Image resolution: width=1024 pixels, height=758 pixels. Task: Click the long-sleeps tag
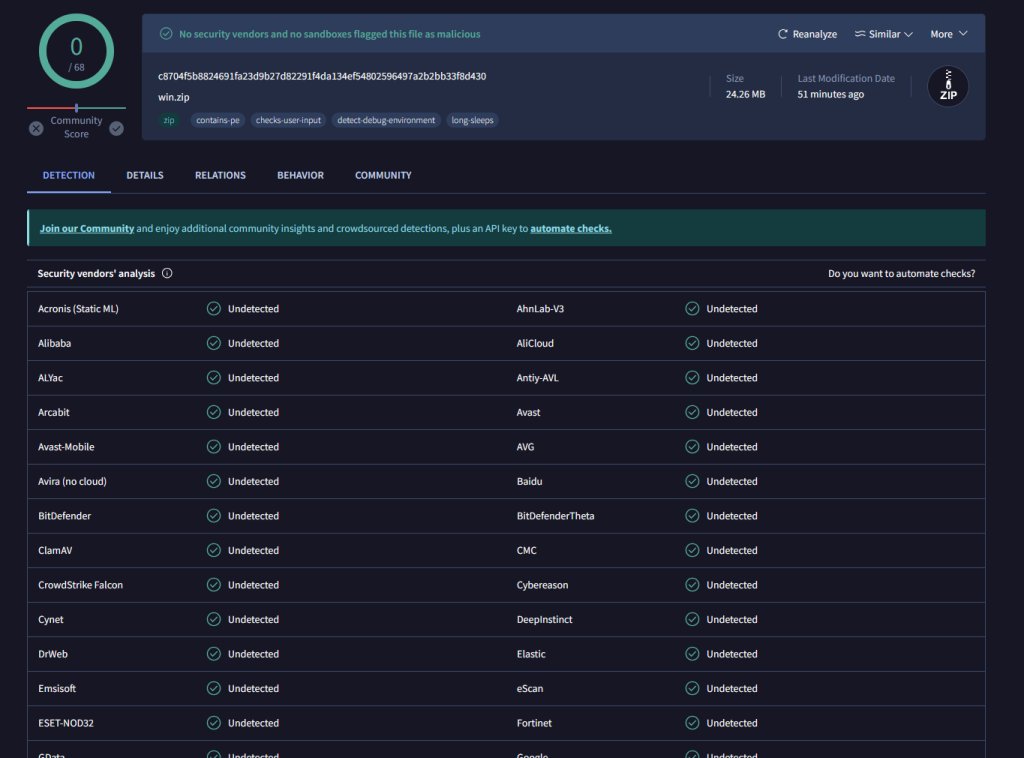pos(472,120)
